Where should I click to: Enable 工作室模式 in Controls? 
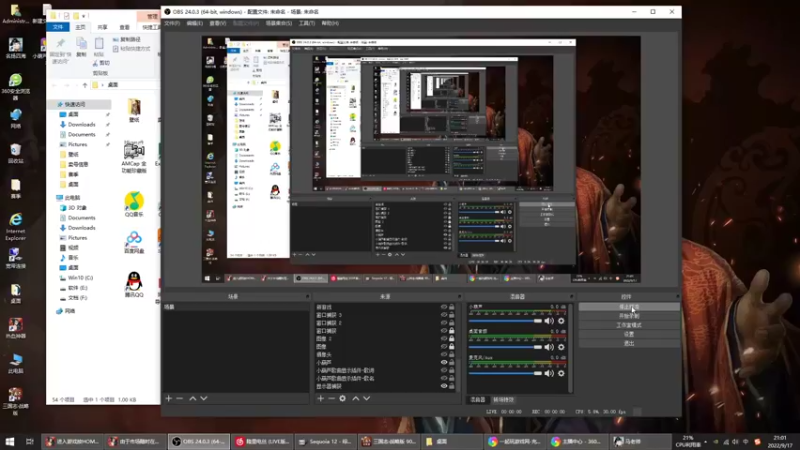629,326
